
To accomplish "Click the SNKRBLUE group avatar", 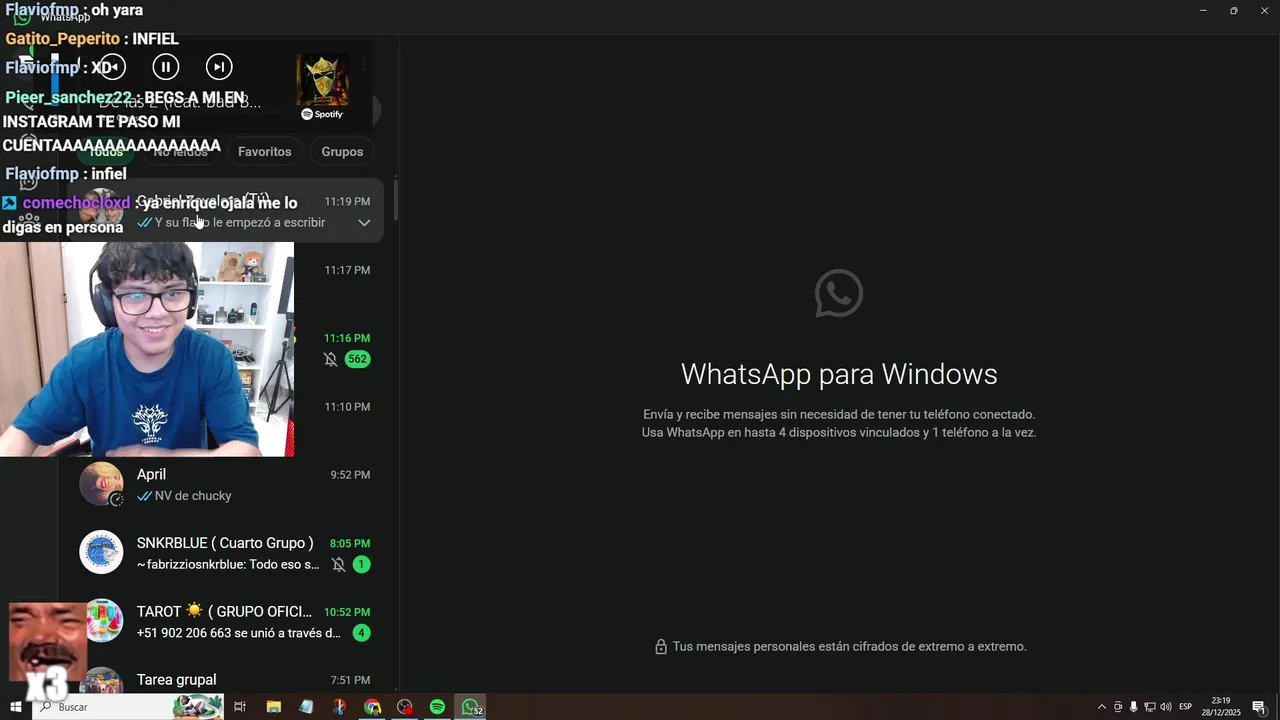I will click(101, 552).
